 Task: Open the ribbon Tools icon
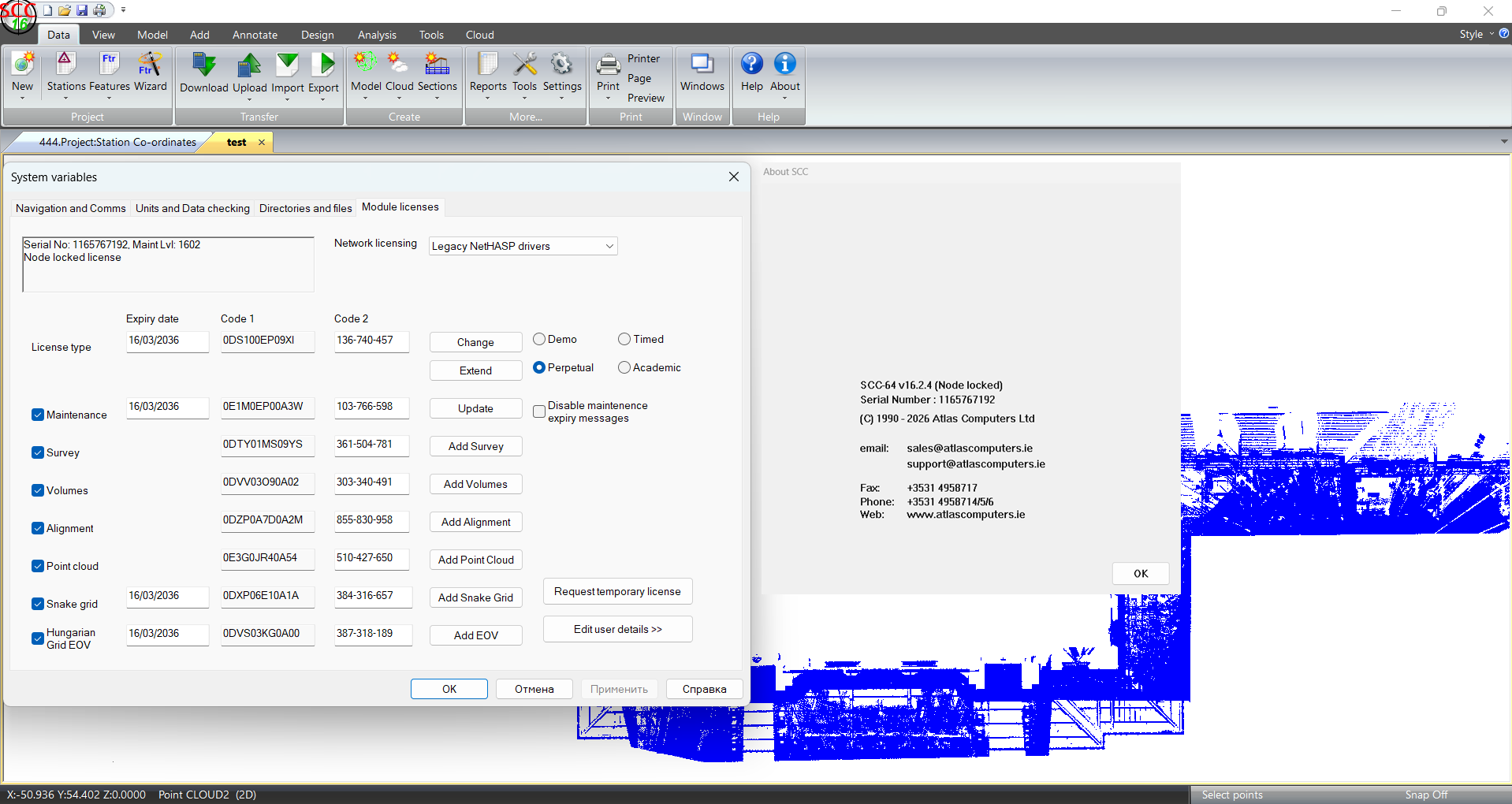click(524, 64)
